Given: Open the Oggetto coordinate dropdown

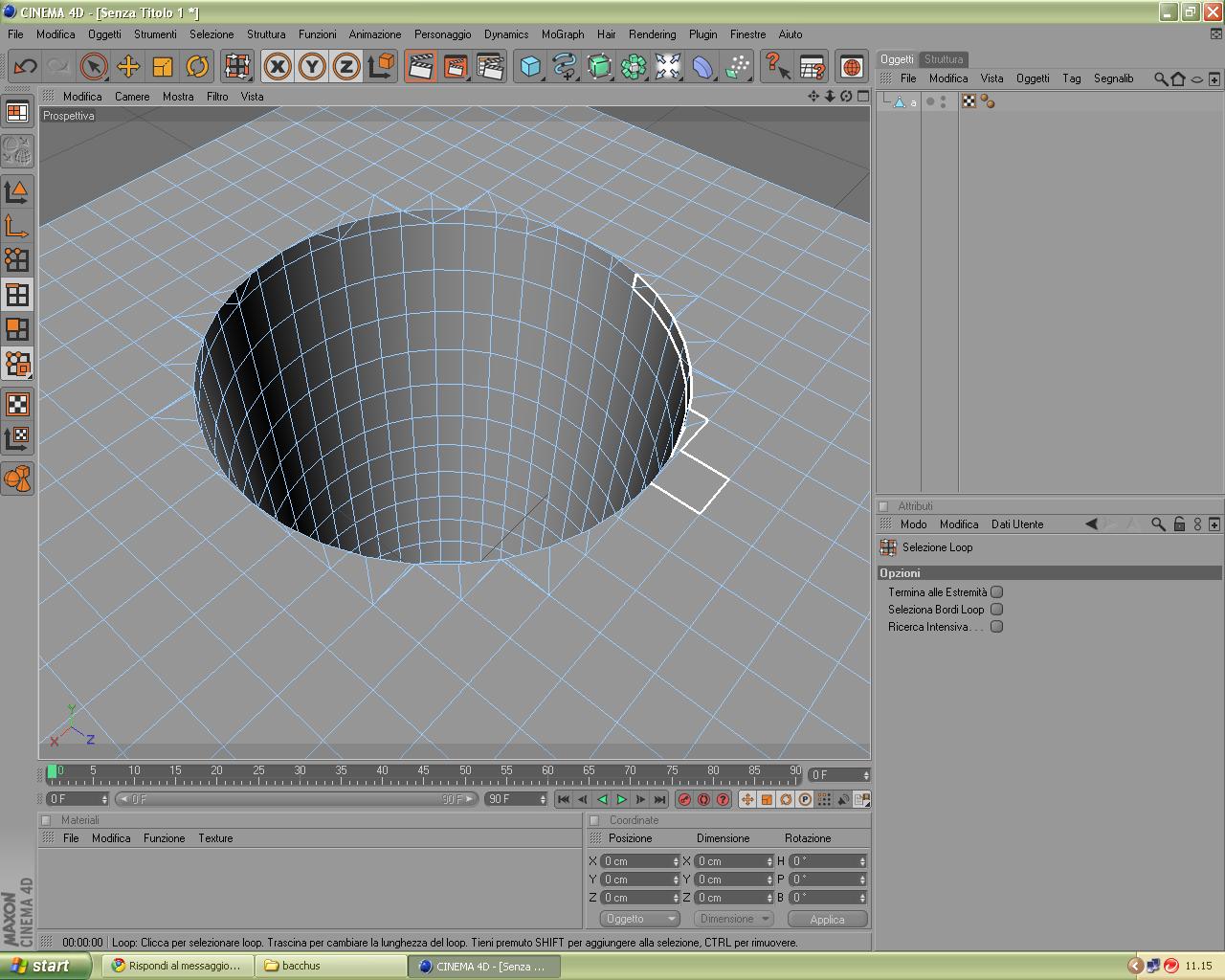Looking at the screenshot, I should [639, 919].
